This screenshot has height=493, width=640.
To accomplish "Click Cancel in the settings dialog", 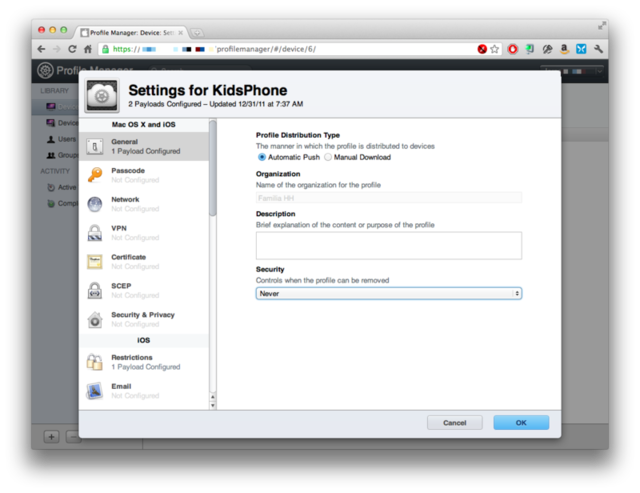I will pos(455,423).
